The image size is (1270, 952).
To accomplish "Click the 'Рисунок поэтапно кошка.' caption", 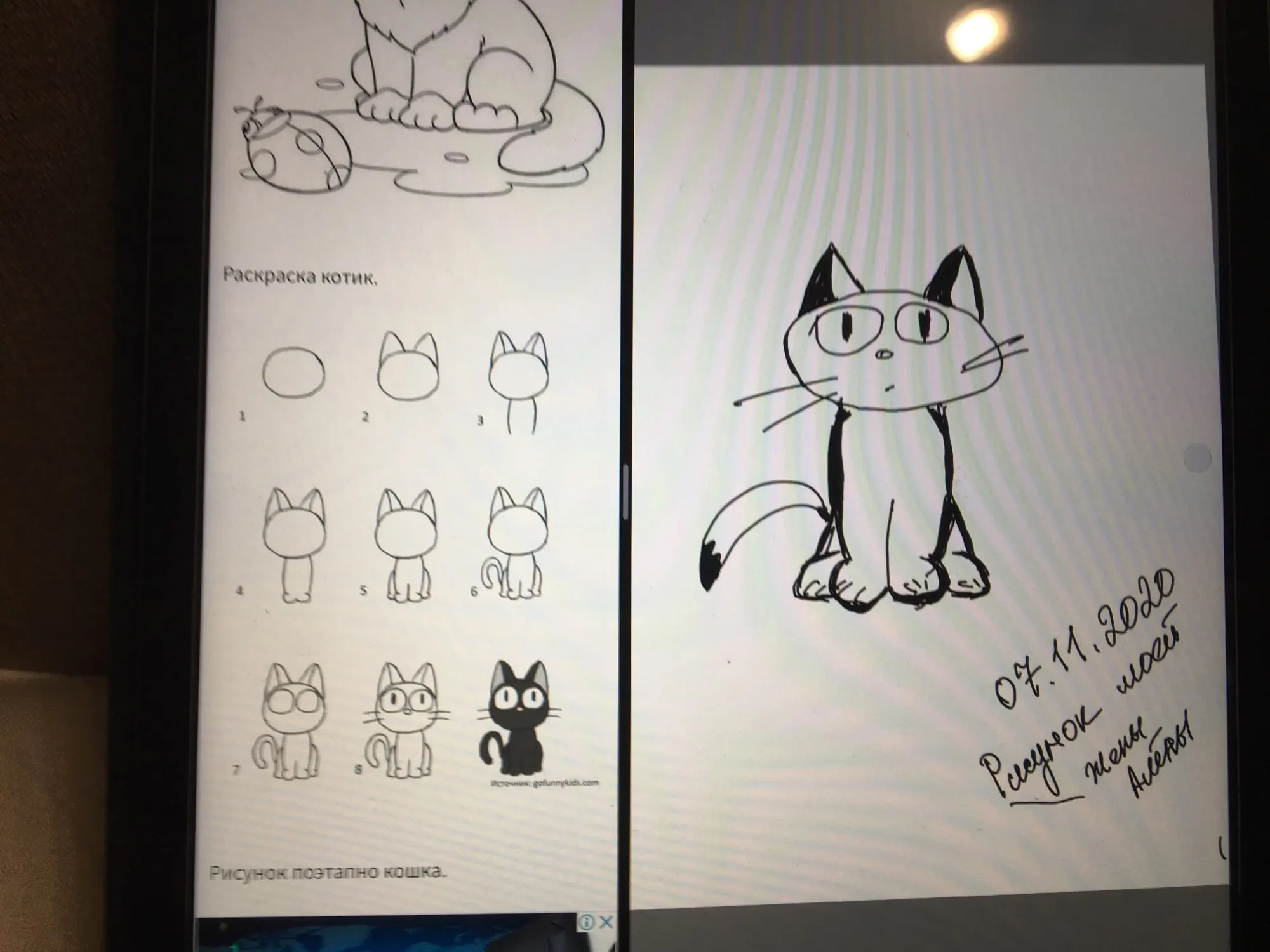I will pos(328,871).
